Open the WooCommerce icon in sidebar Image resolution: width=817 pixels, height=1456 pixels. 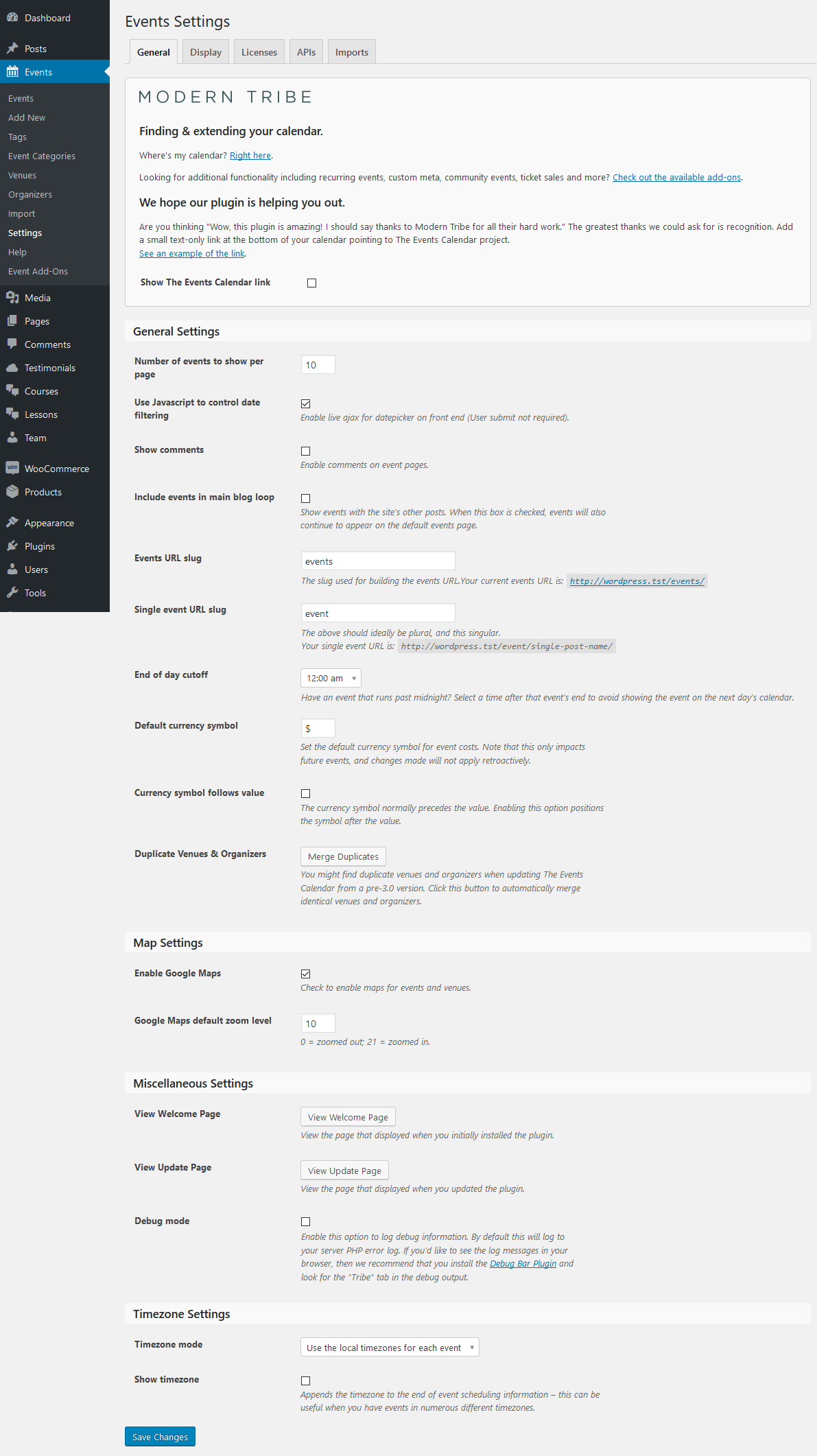[12, 469]
